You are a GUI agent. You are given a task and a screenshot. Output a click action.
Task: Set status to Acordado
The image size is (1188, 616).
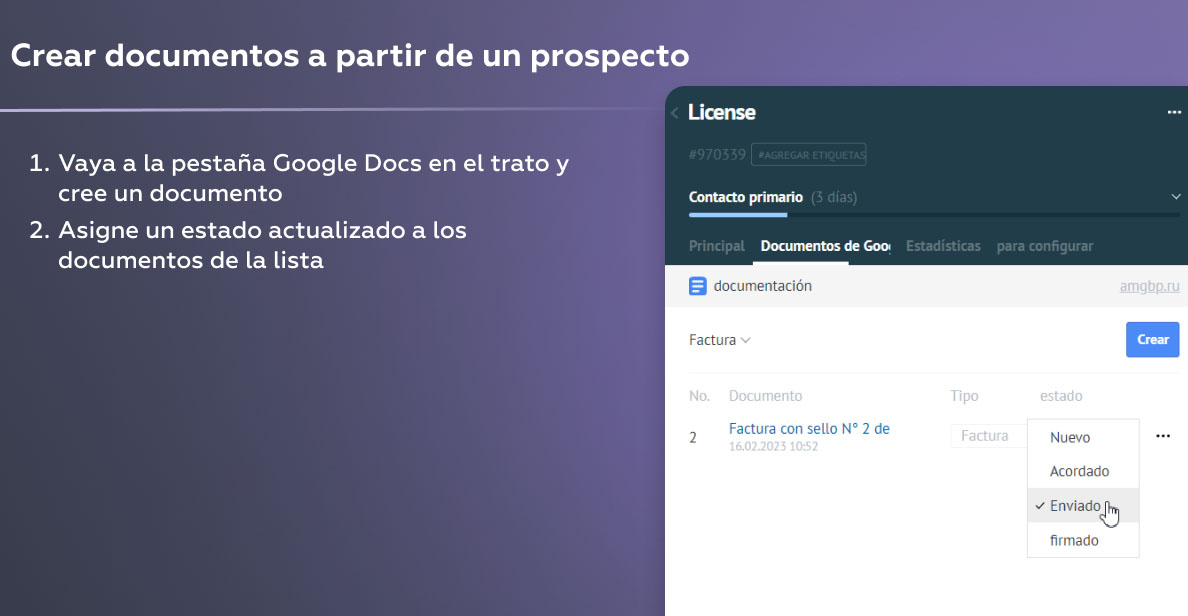coord(1079,471)
